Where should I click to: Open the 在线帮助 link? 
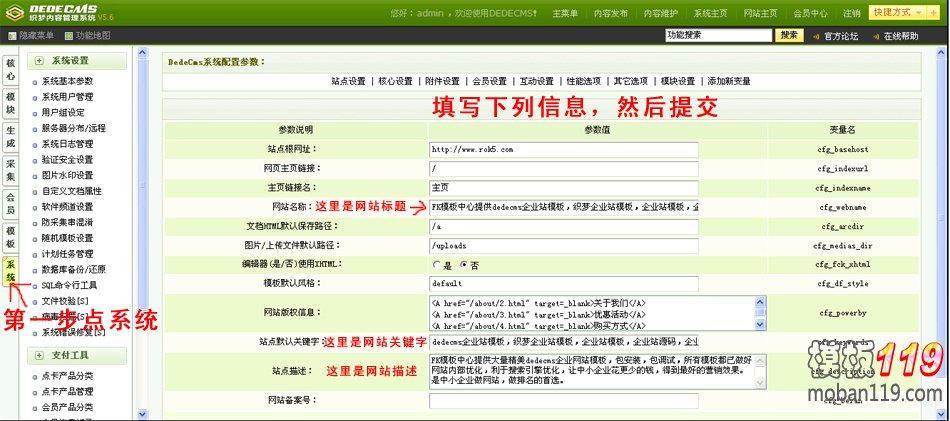pos(900,36)
